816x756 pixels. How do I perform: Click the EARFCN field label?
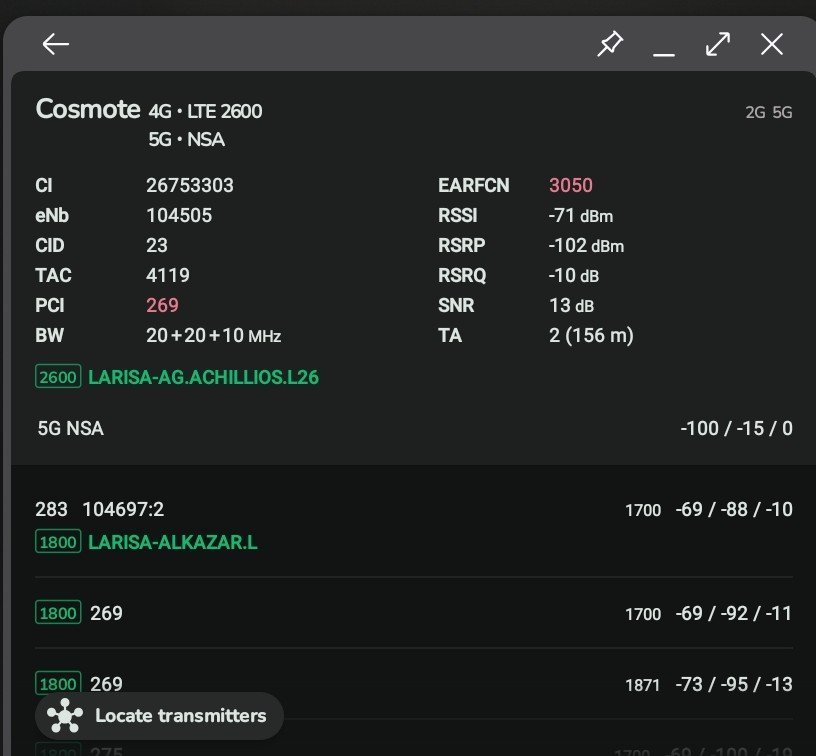pos(474,185)
